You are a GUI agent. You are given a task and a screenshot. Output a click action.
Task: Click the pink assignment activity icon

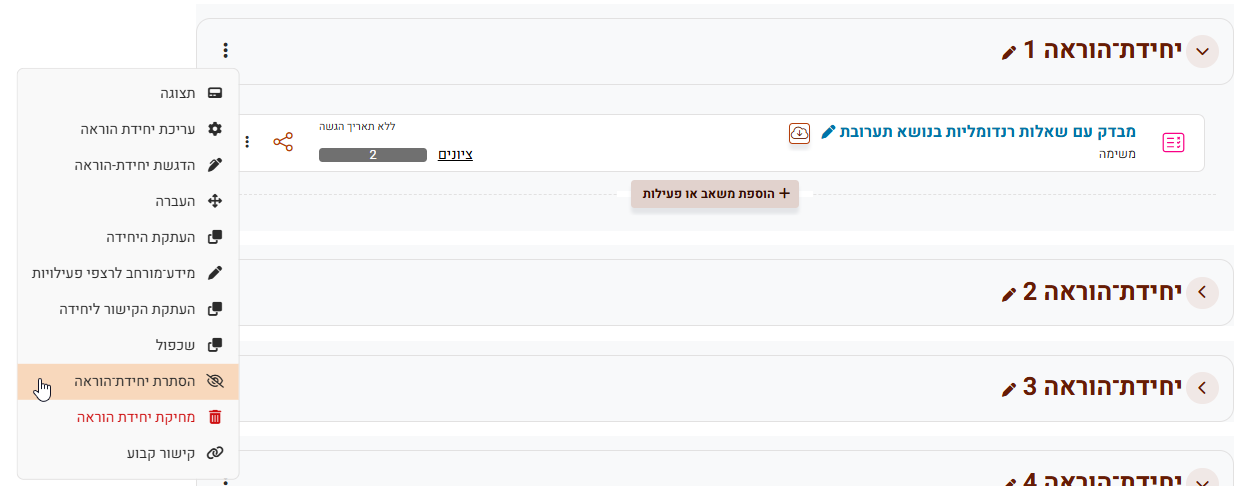pyautogui.click(x=1173, y=142)
